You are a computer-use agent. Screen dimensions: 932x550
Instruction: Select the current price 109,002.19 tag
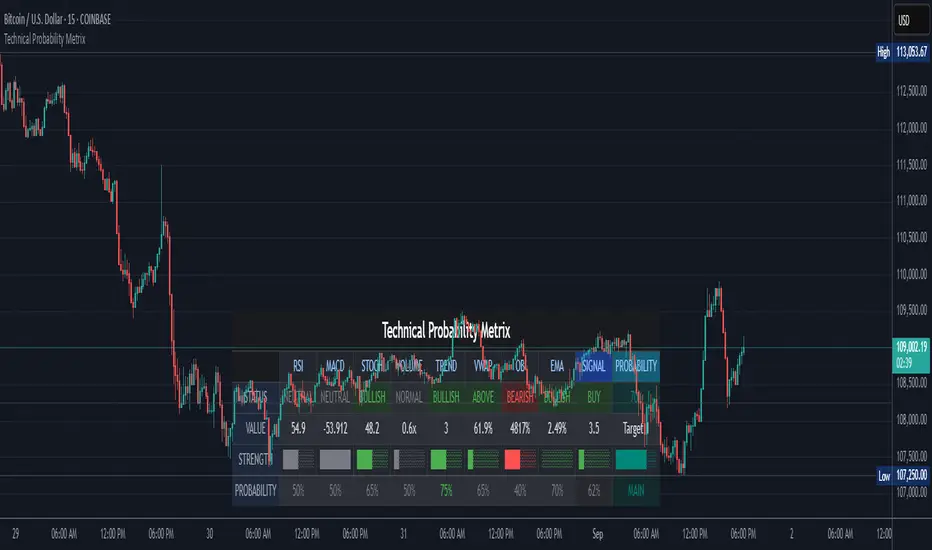[x=911, y=354]
